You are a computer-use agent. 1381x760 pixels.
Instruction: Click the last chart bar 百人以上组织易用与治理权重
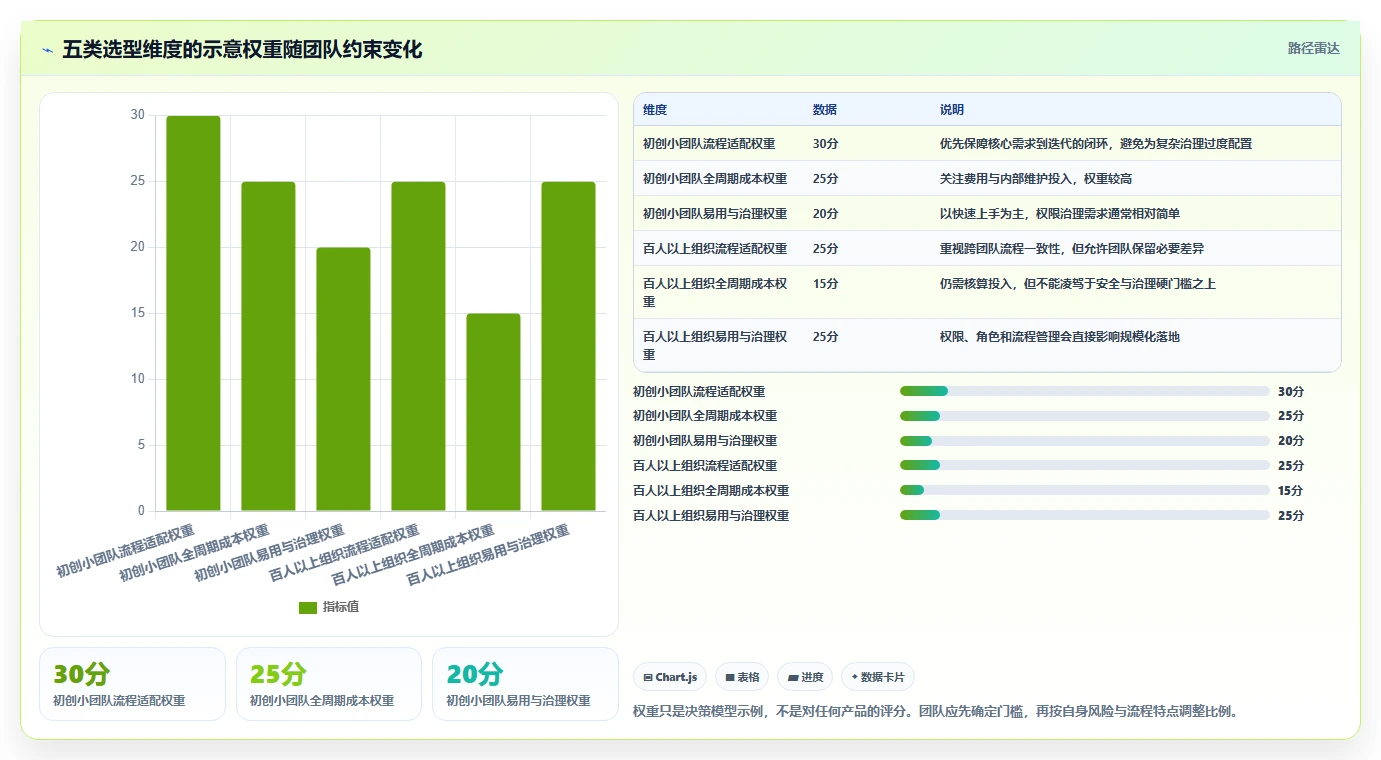coord(568,346)
